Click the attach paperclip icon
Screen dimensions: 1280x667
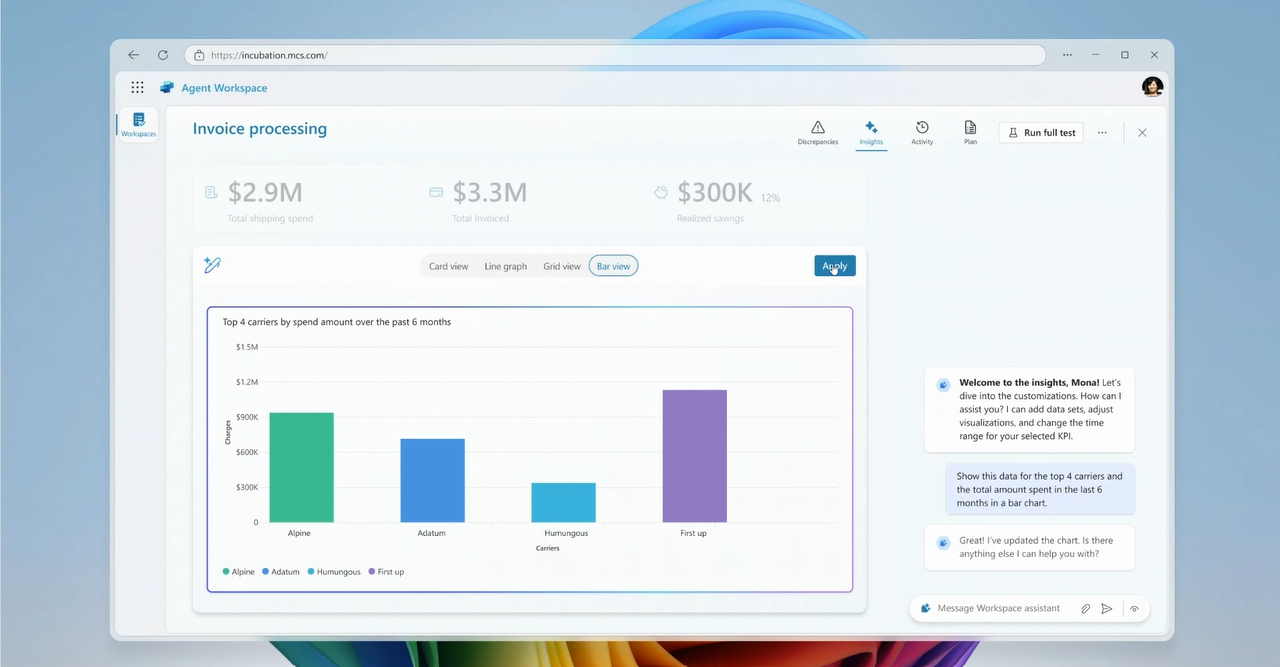pyautogui.click(x=1085, y=608)
